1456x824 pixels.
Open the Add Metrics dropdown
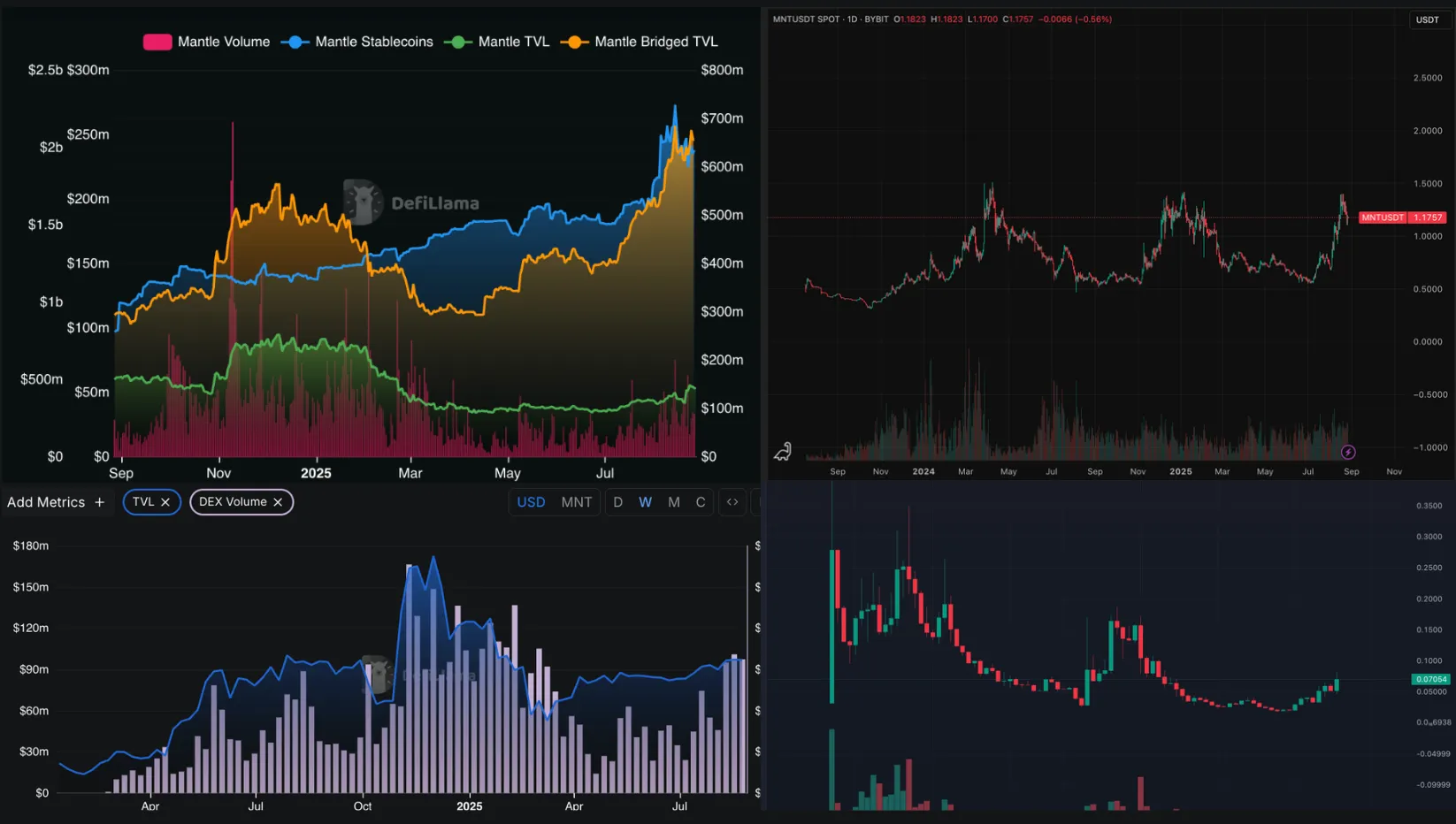tap(46, 502)
